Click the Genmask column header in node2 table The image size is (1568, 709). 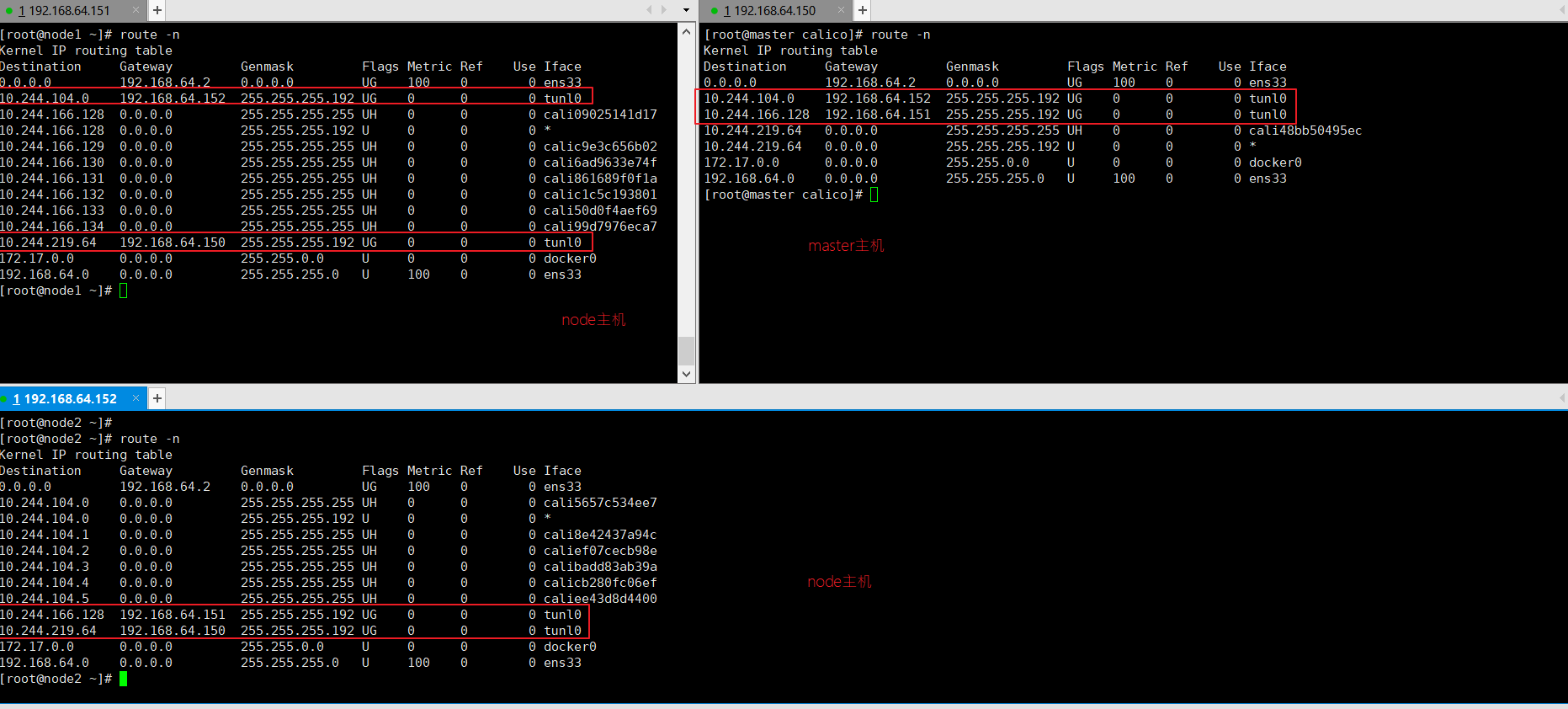[x=267, y=471]
